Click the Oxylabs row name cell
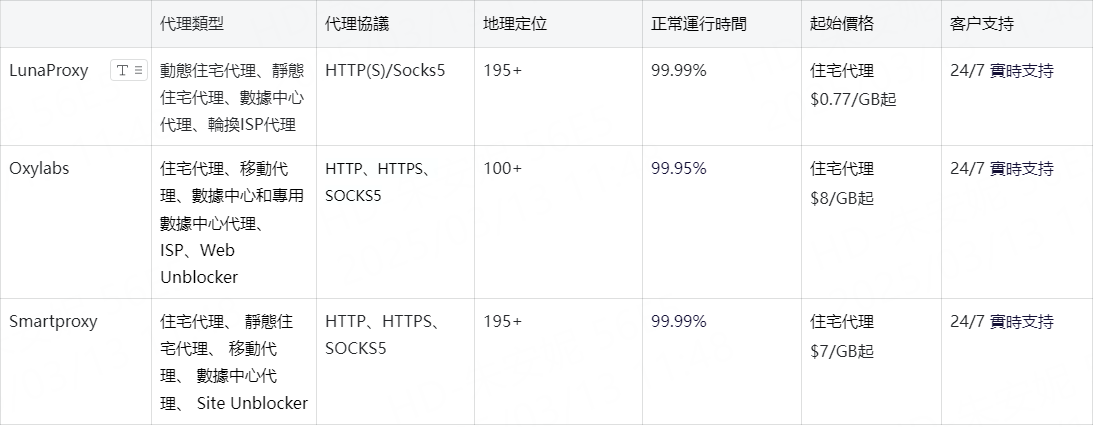Screen dimensions: 1093x427 pos(76,222)
